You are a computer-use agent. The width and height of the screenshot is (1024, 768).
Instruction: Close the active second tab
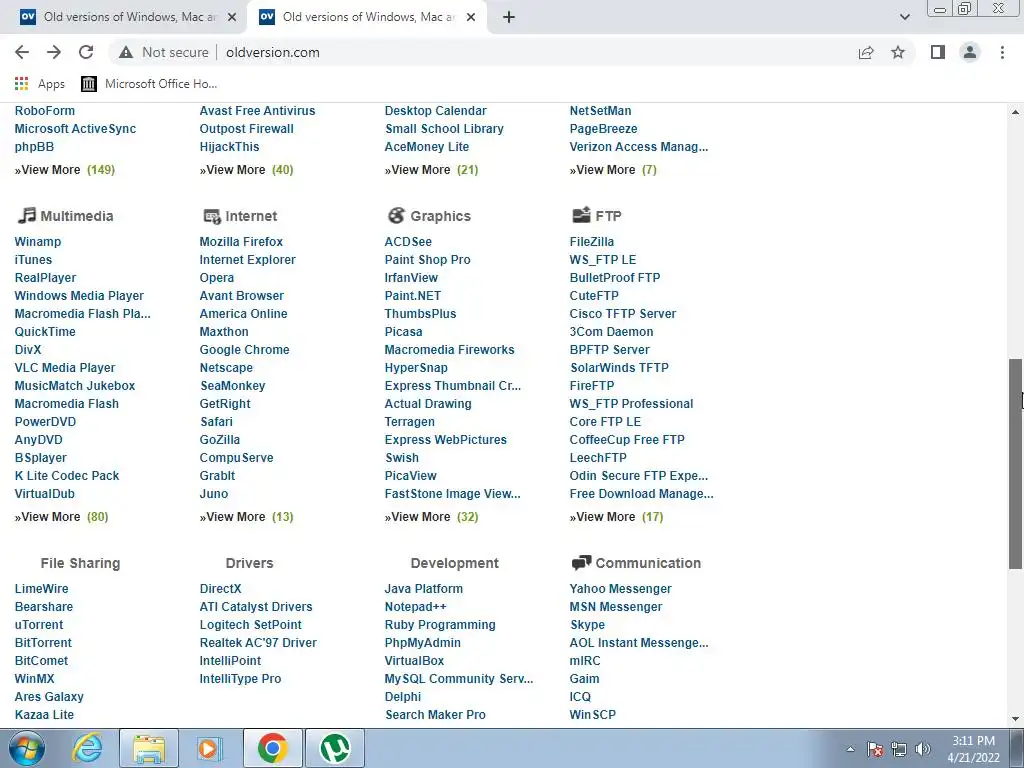pyautogui.click(x=471, y=18)
